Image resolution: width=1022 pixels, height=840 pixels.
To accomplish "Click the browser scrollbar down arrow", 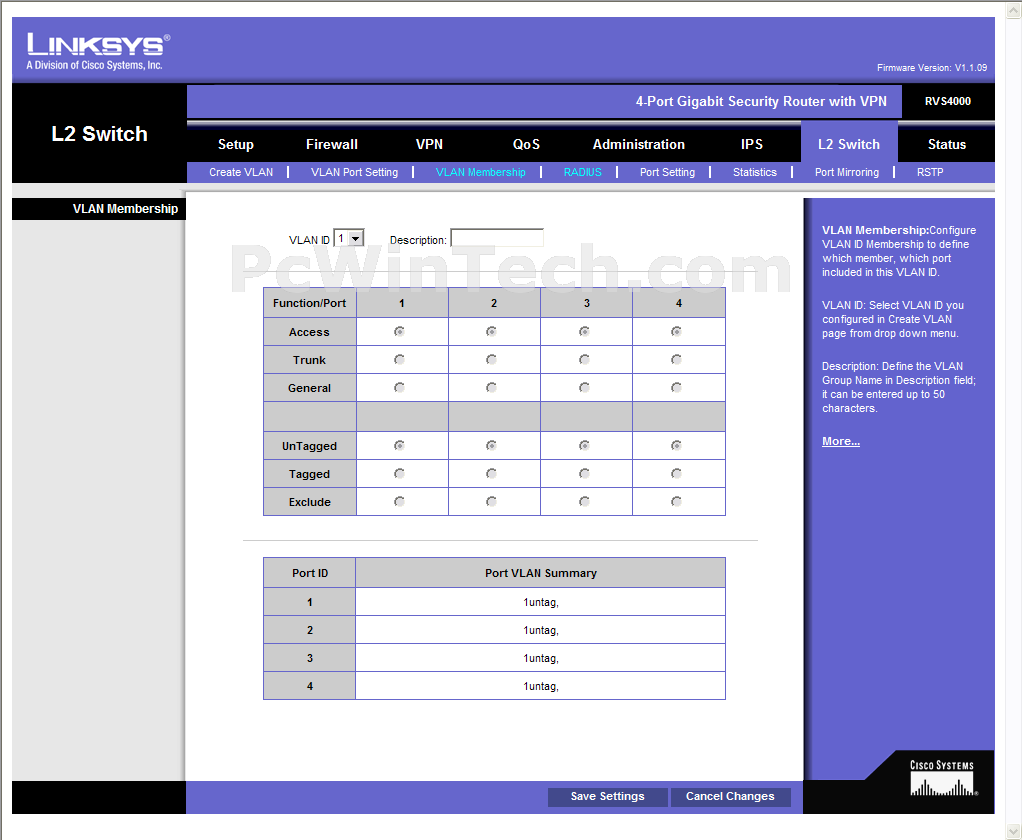I will [x=1014, y=832].
